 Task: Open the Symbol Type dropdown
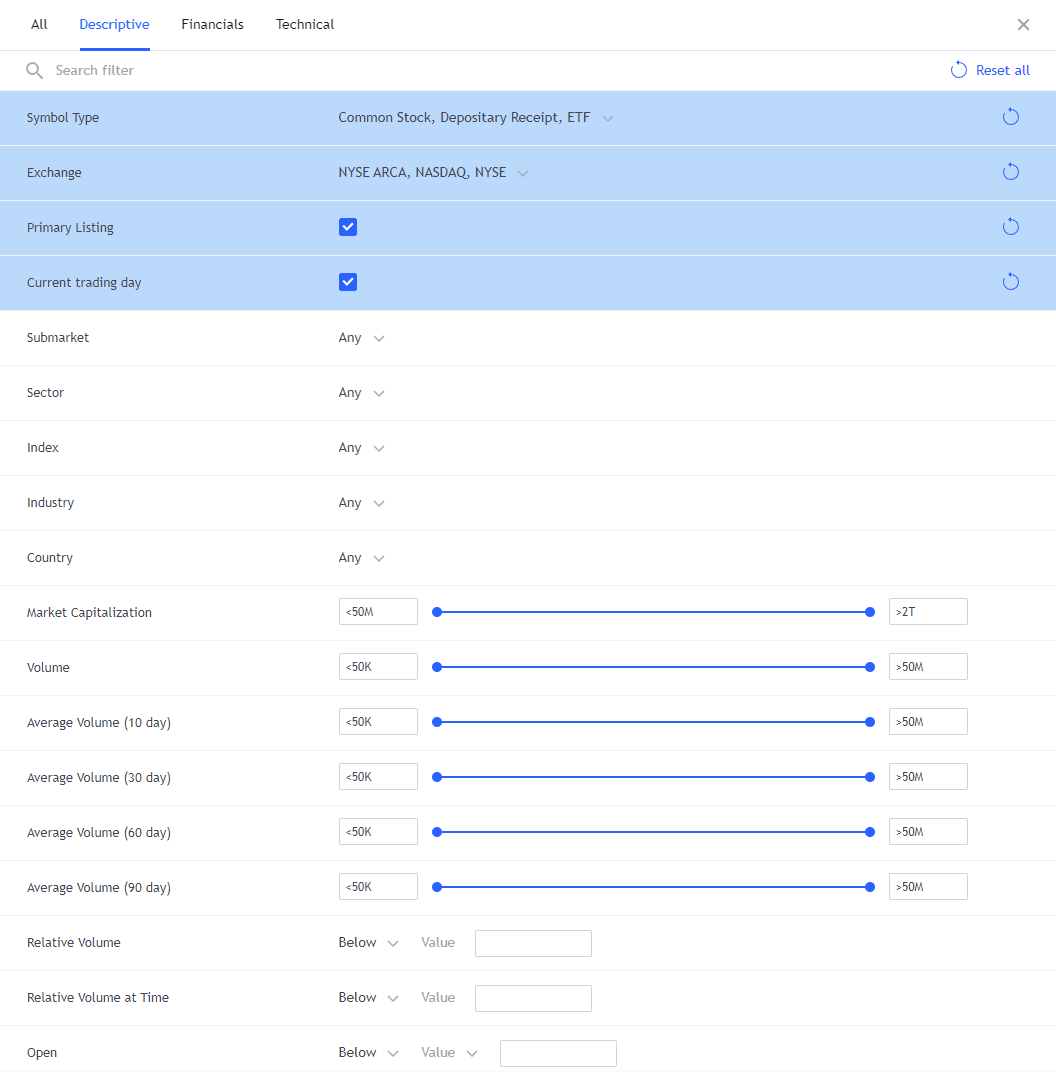pos(476,118)
